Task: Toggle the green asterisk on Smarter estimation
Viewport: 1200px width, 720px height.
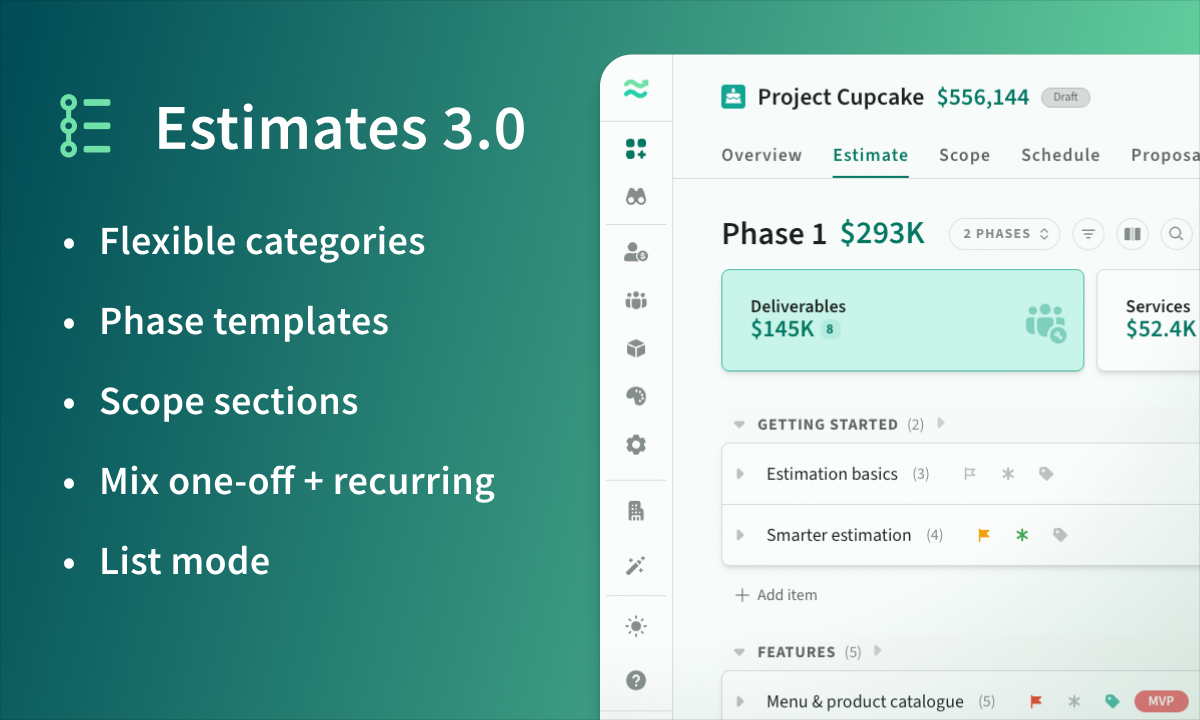Action: click(x=1022, y=535)
